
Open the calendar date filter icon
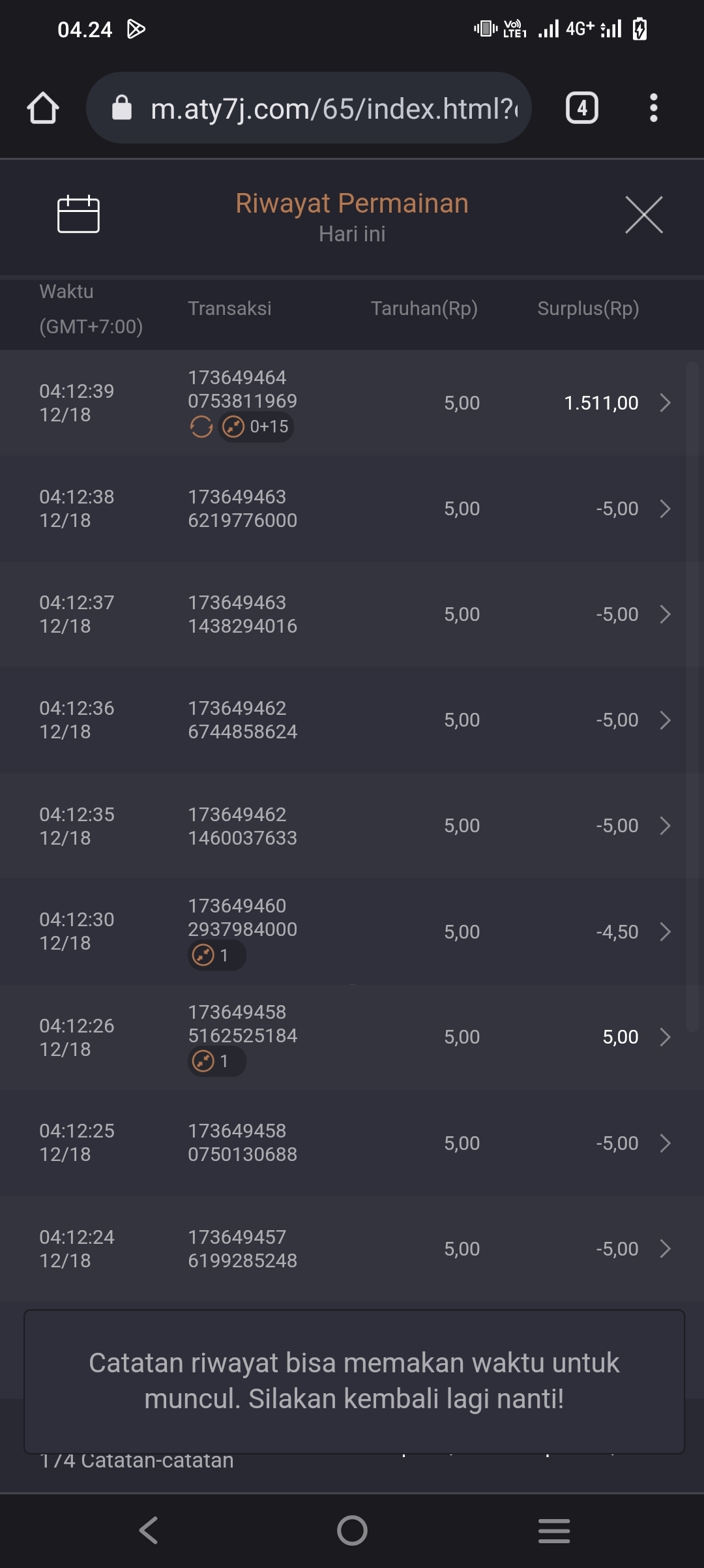coord(78,214)
